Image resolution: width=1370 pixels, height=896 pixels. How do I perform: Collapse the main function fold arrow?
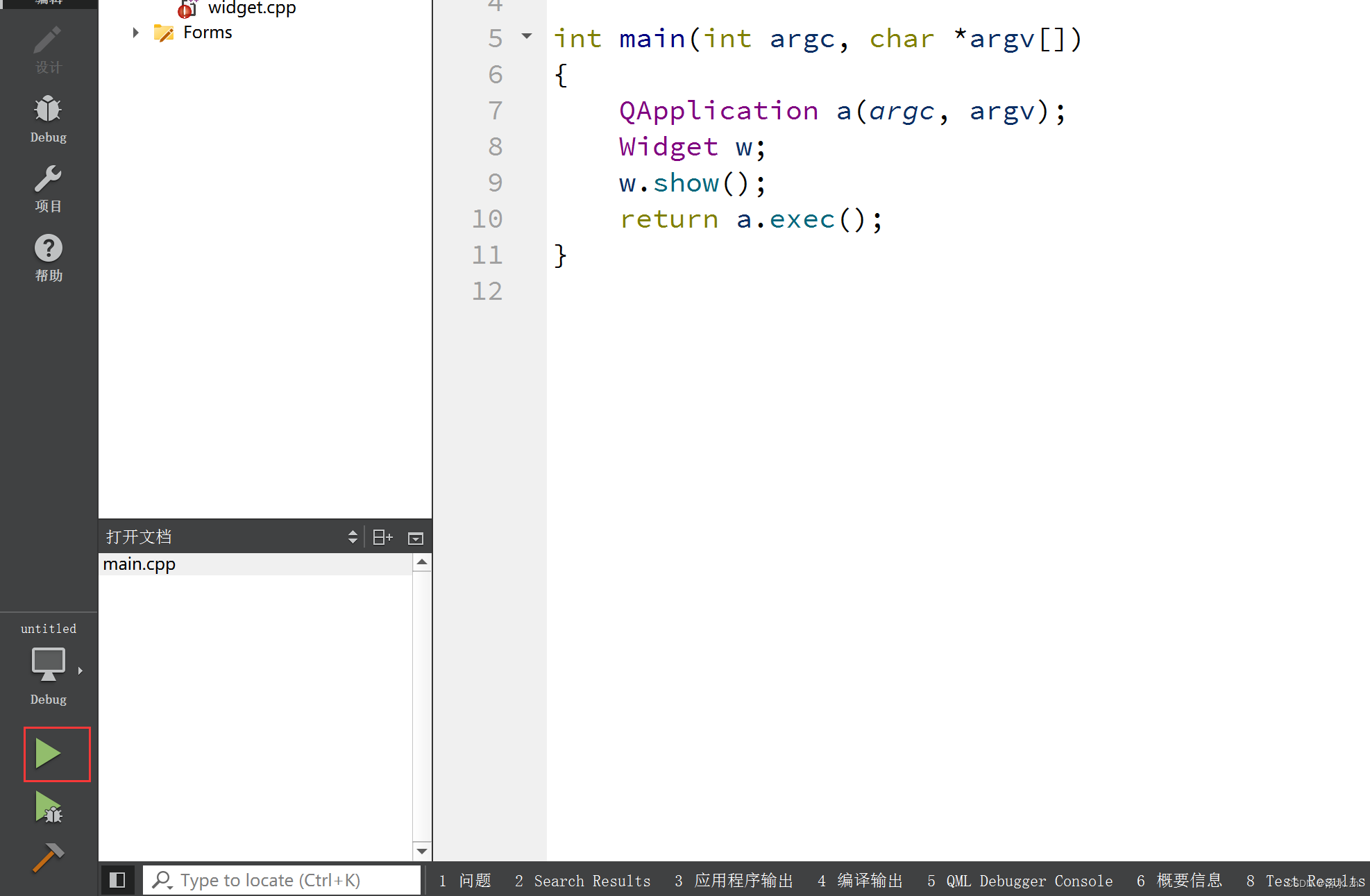[527, 36]
